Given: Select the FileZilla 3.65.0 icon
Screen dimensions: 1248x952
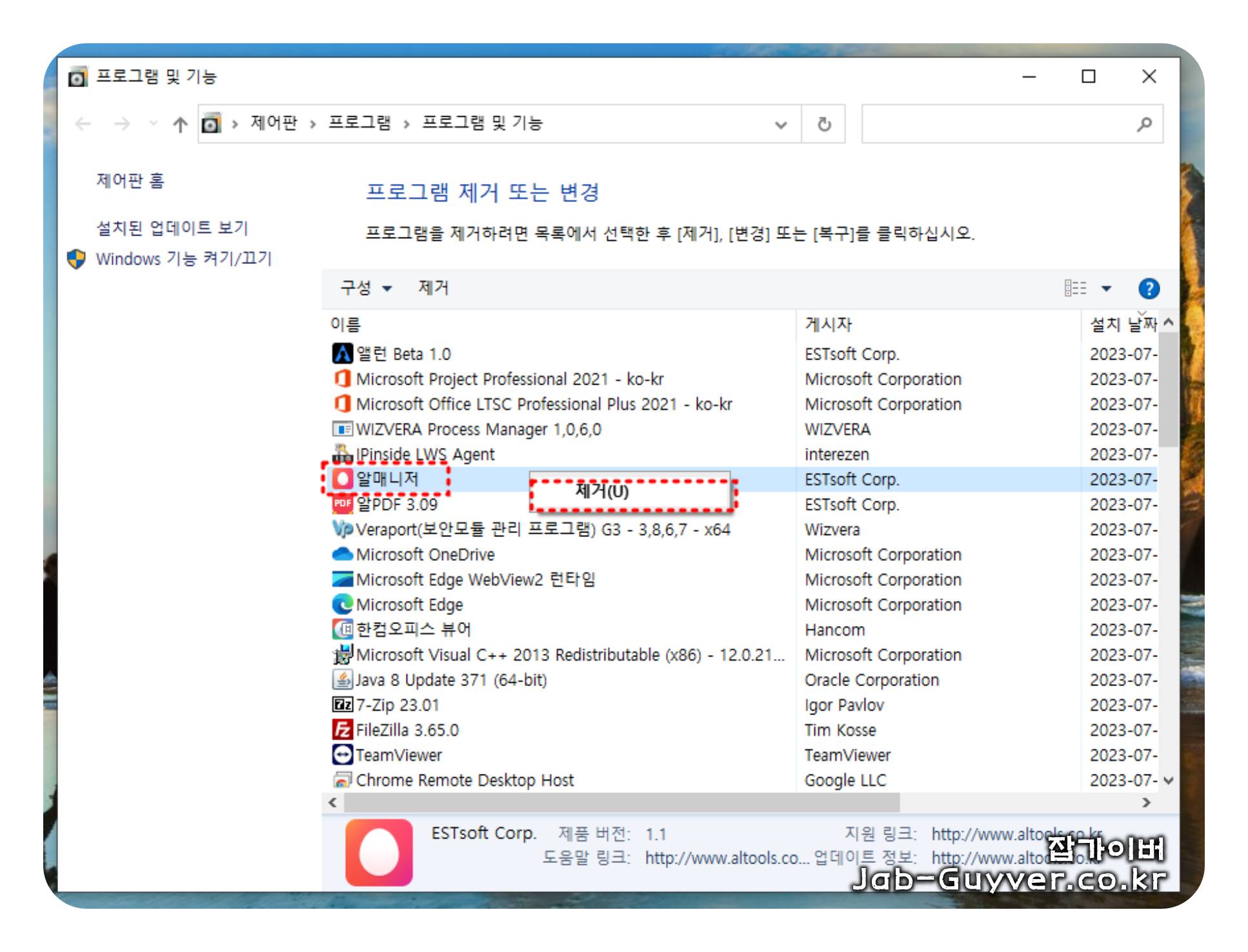Looking at the screenshot, I should coord(342,730).
